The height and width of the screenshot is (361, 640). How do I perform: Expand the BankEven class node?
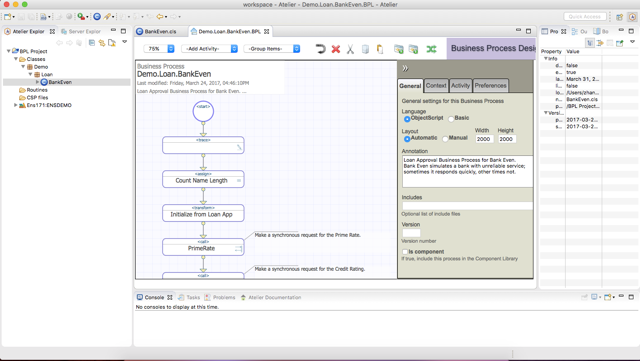38,82
